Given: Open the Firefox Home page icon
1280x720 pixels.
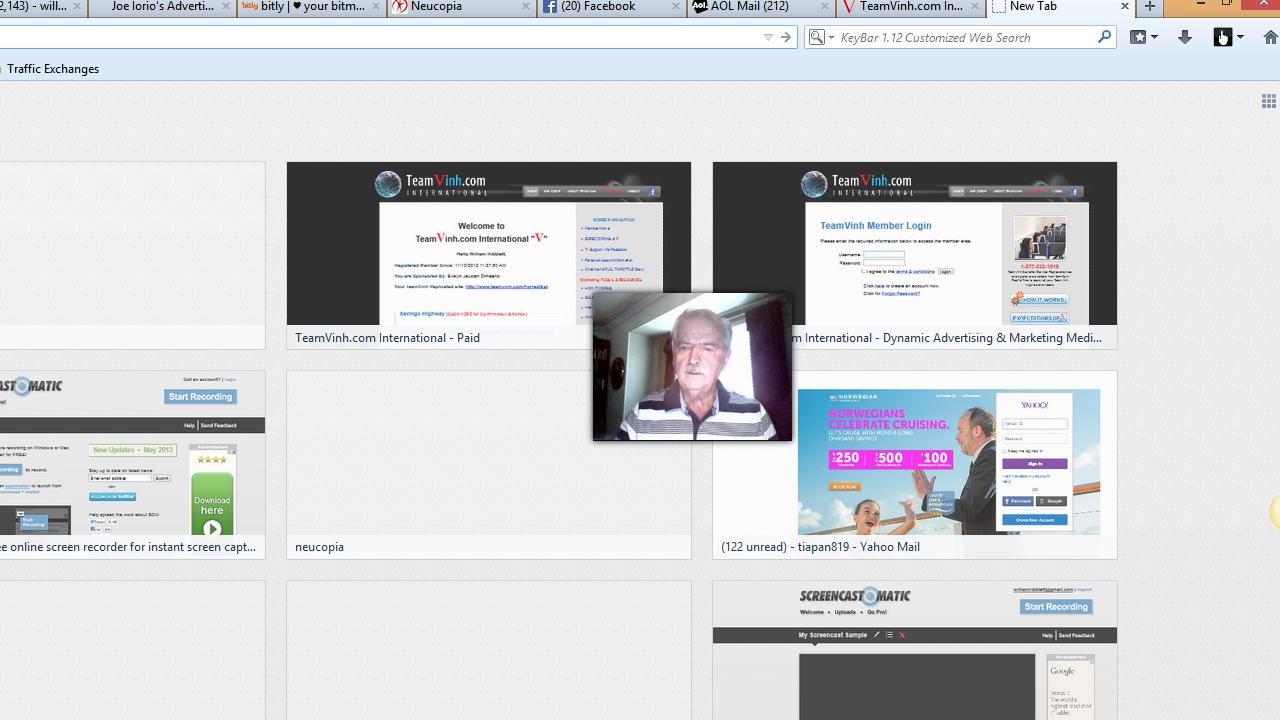Looking at the screenshot, I should click(x=1271, y=37).
